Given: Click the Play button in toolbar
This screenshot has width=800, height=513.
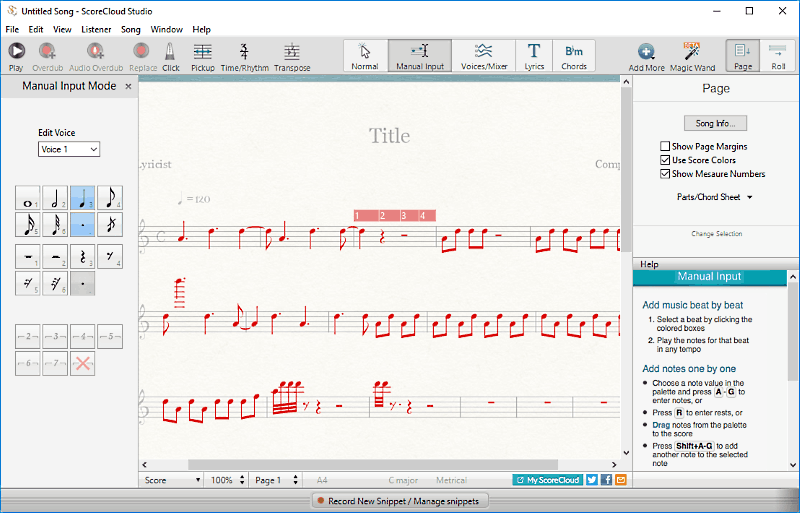Looking at the screenshot, I should point(16,56).
